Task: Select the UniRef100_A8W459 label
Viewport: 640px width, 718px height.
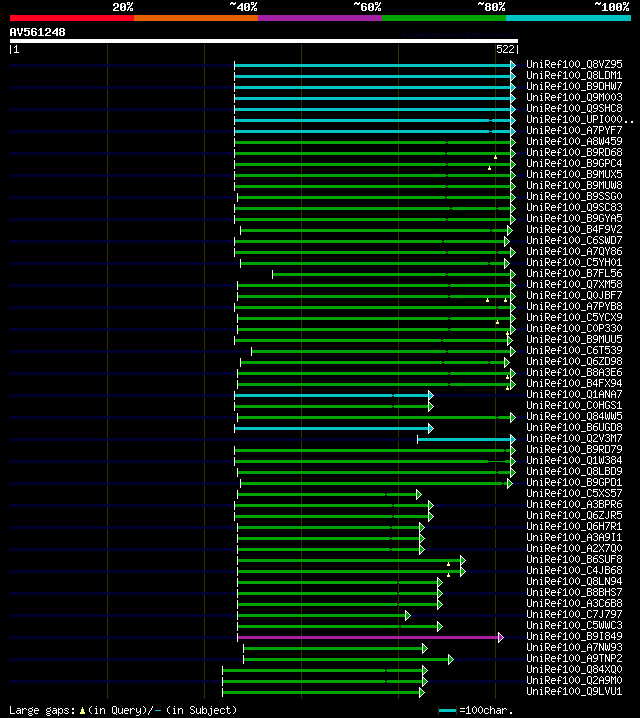Action: (574, 141)
